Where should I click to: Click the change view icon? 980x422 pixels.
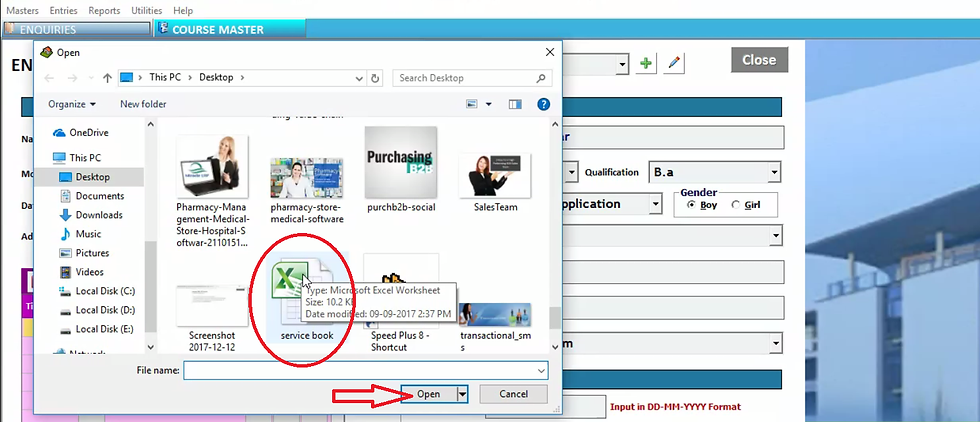(x=472, y=104)
